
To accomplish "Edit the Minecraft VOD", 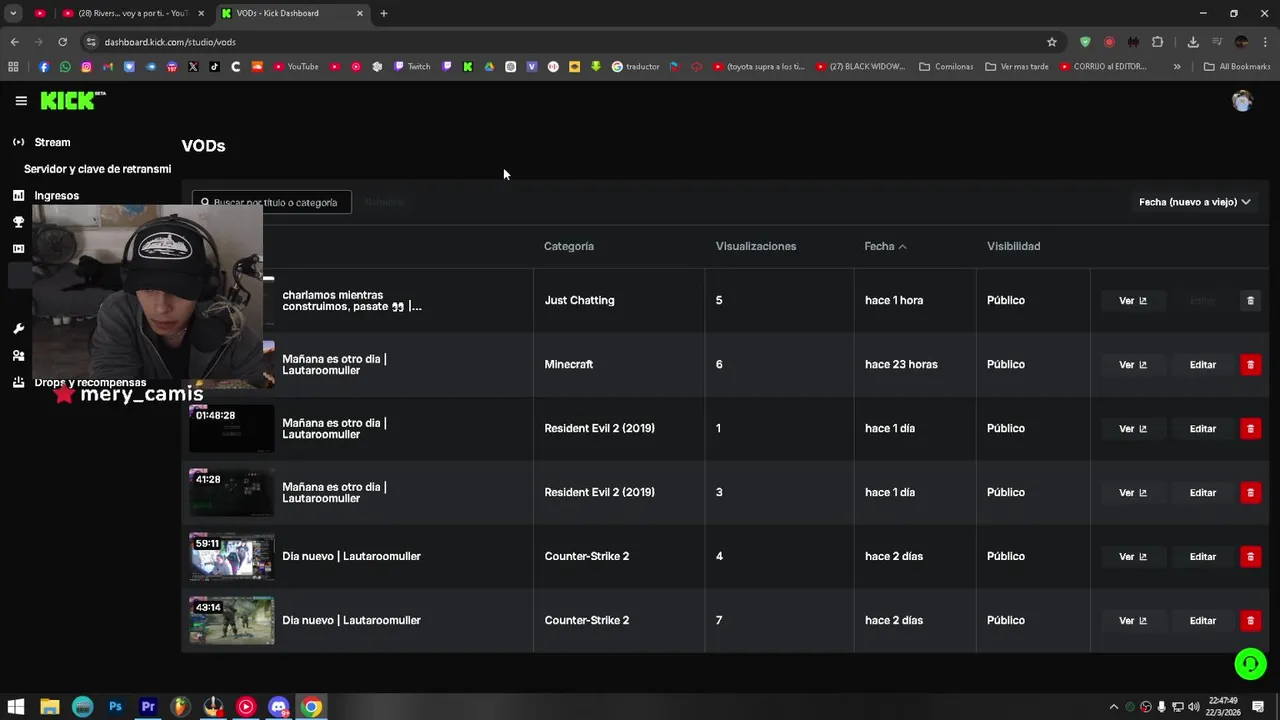I will tap(1203, 365).
